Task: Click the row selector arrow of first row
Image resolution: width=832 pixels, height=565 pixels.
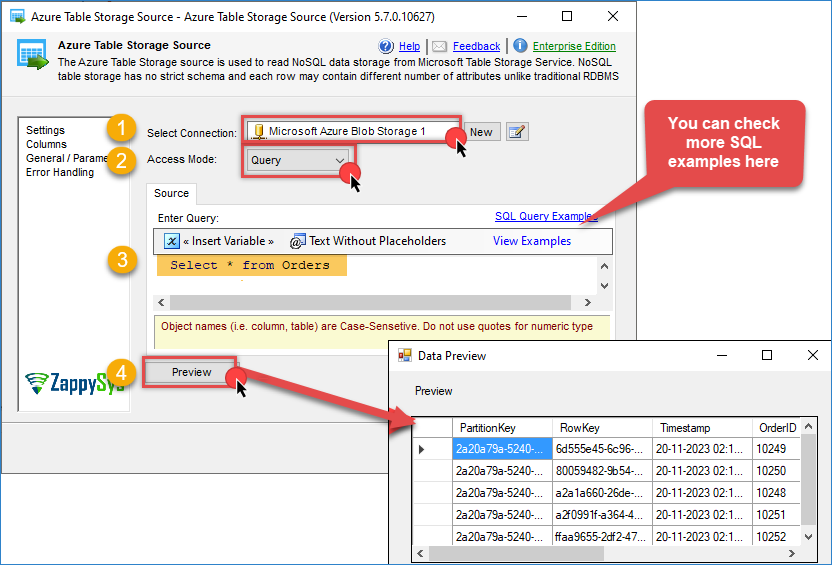Action: click(421, 449)
